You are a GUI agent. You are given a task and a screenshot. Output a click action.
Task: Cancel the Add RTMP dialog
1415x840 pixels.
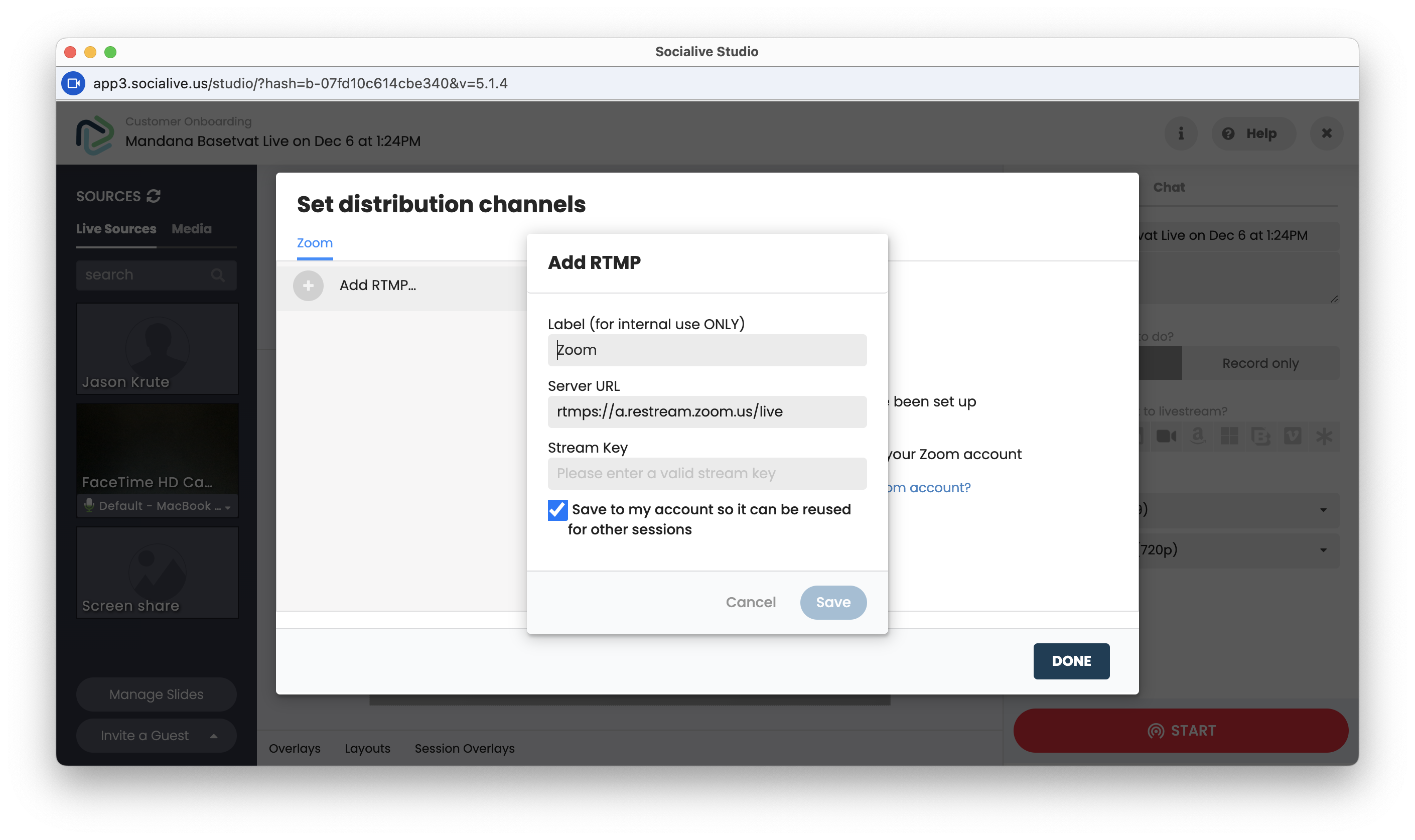coord(751,602)
